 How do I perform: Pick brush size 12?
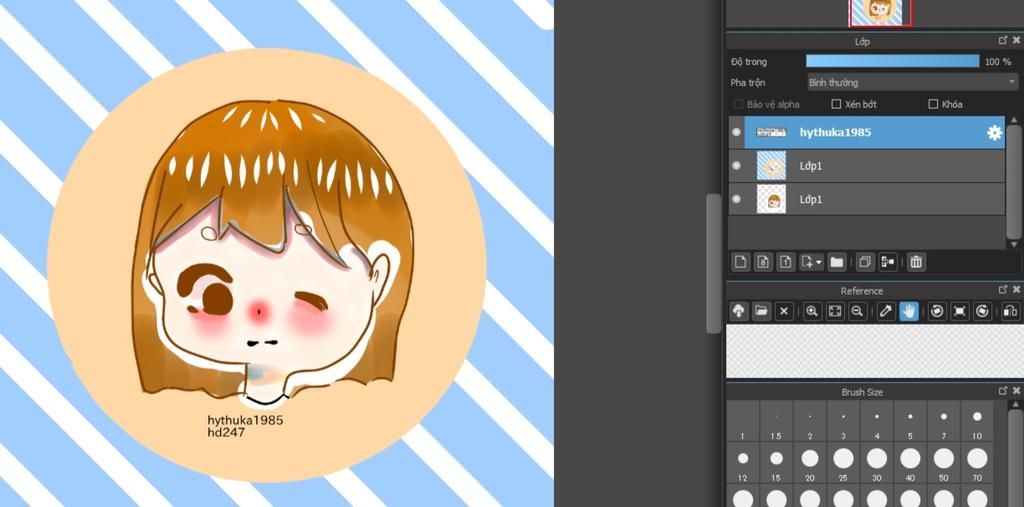(x=743, y=463)
